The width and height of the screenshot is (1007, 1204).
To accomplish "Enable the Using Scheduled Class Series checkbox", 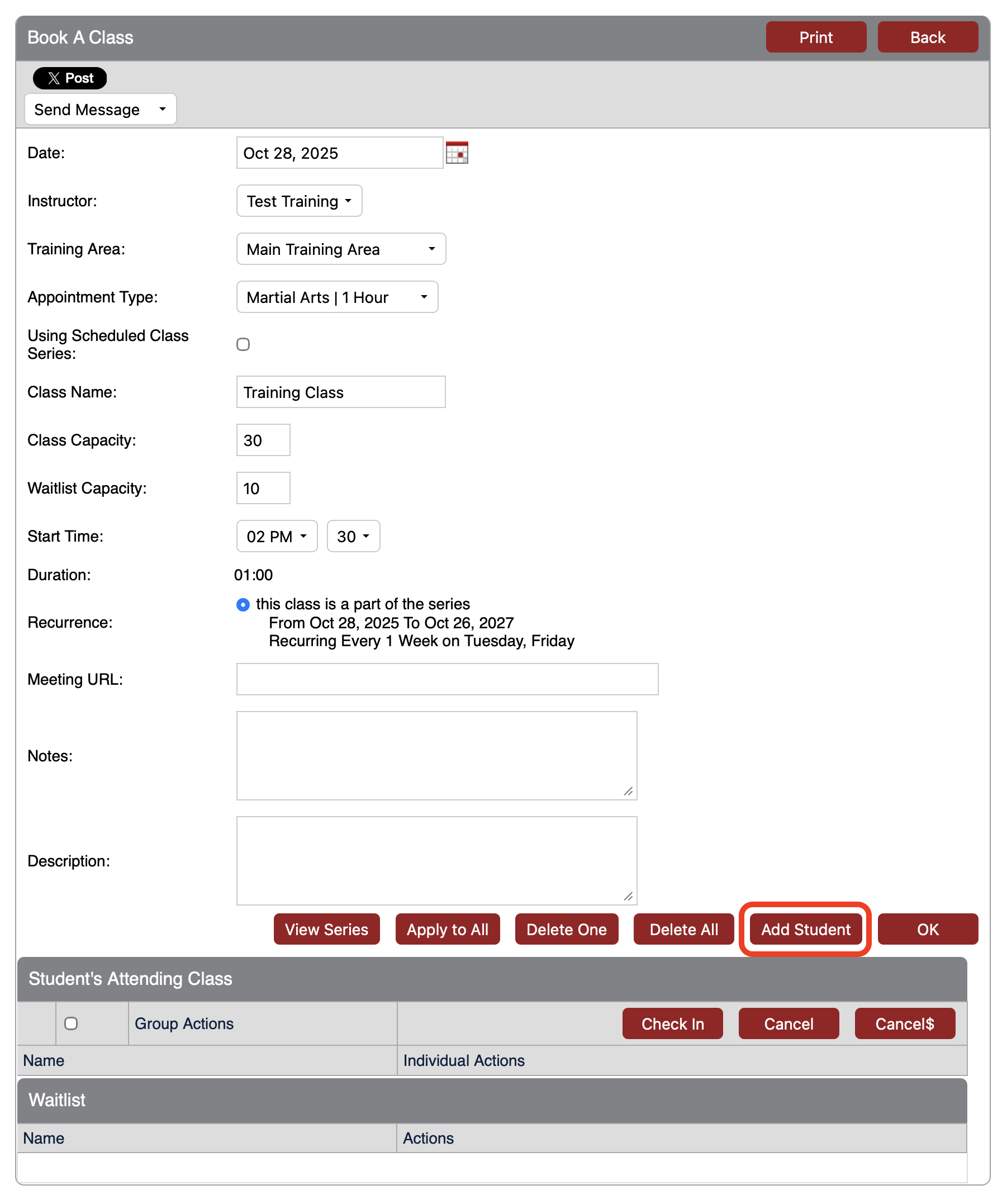I will (x=243, y=344).
